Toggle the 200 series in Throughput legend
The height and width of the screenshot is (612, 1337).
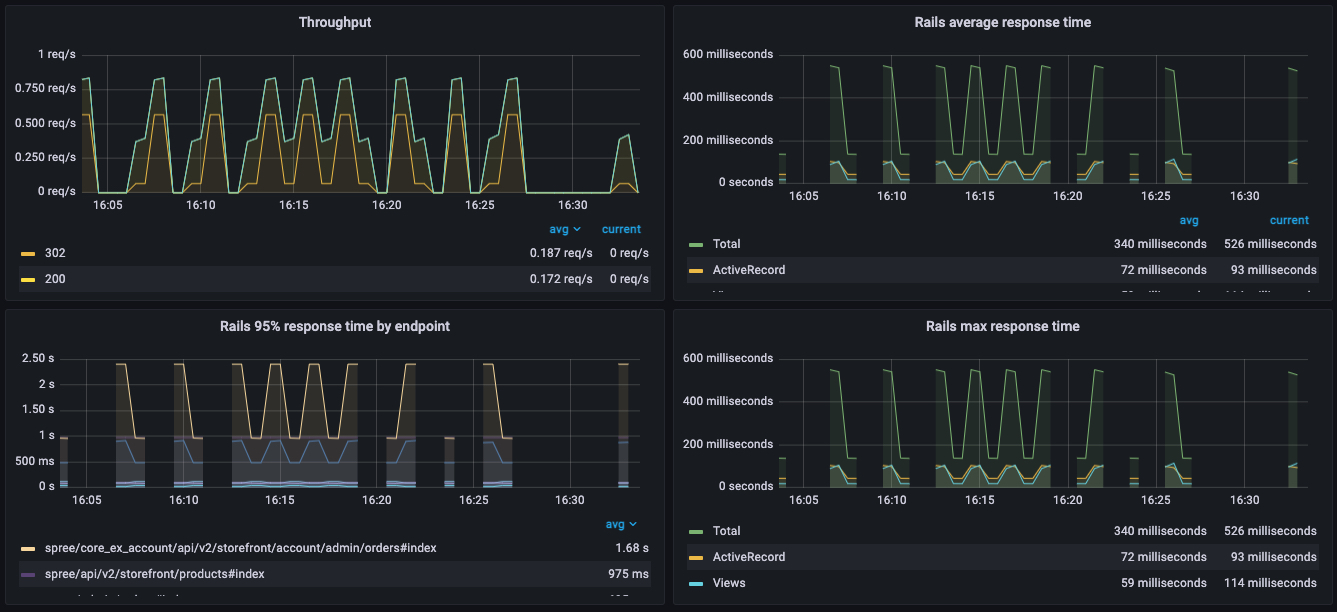(x=55, y=279)
